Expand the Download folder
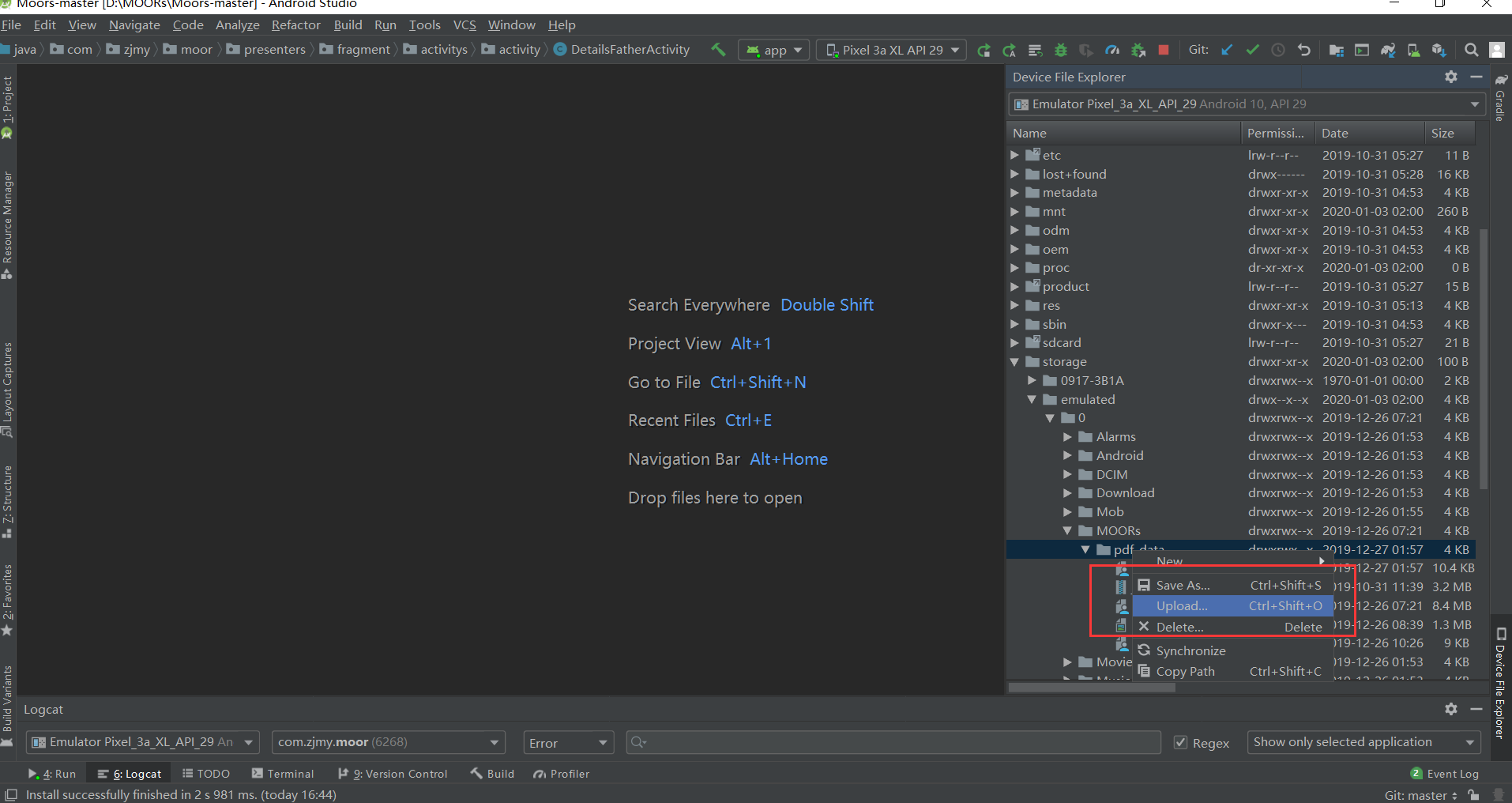 pyautogui.click(x=1067, y=493)
